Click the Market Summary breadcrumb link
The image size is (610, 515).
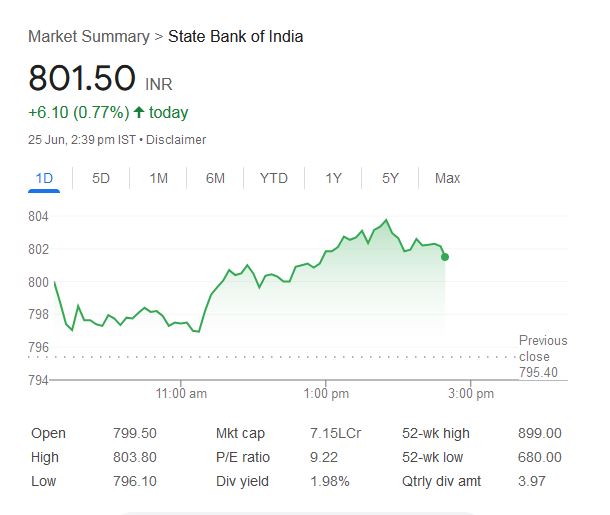coord(88,37)
